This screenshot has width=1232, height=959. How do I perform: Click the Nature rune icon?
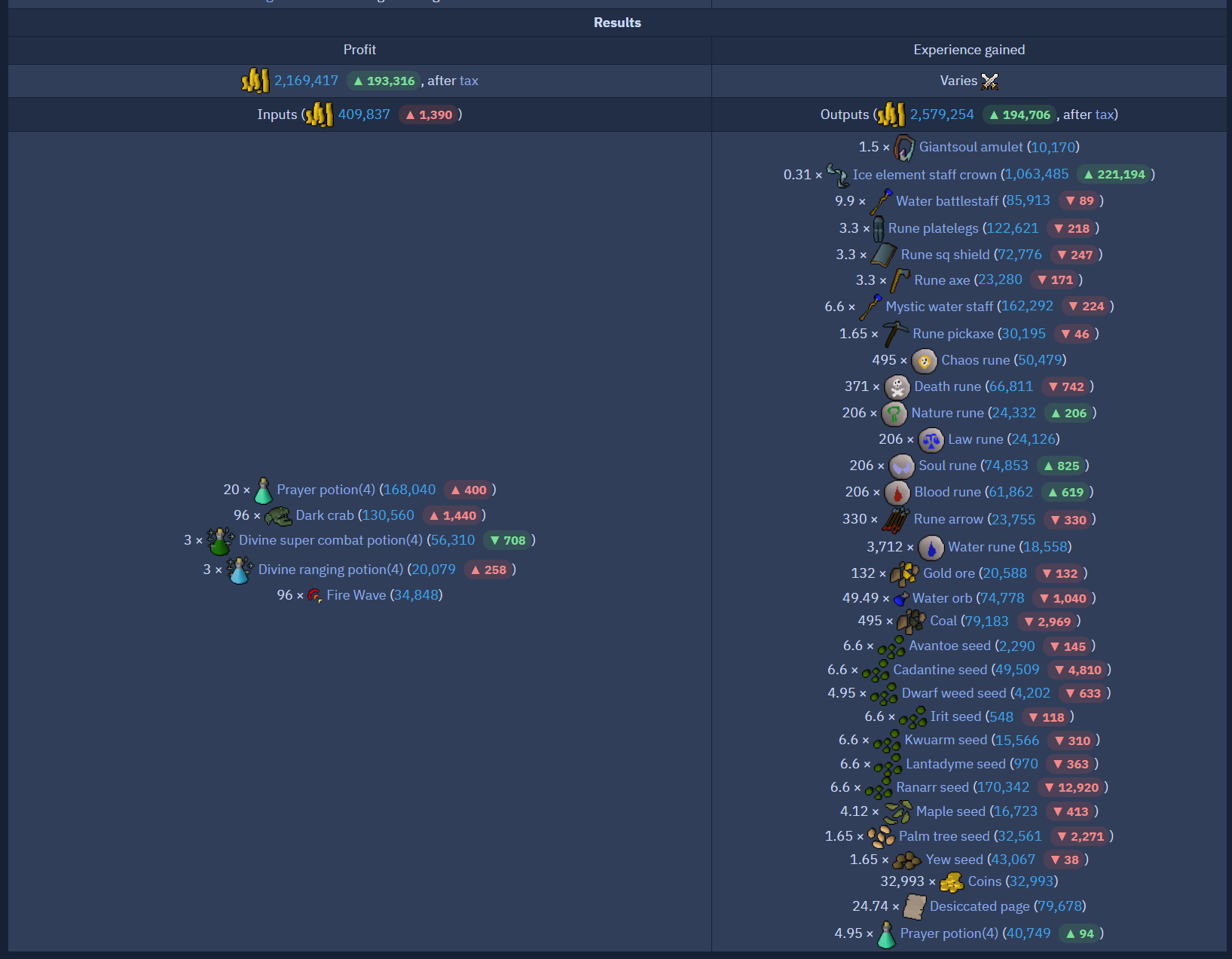coord(894,414)
